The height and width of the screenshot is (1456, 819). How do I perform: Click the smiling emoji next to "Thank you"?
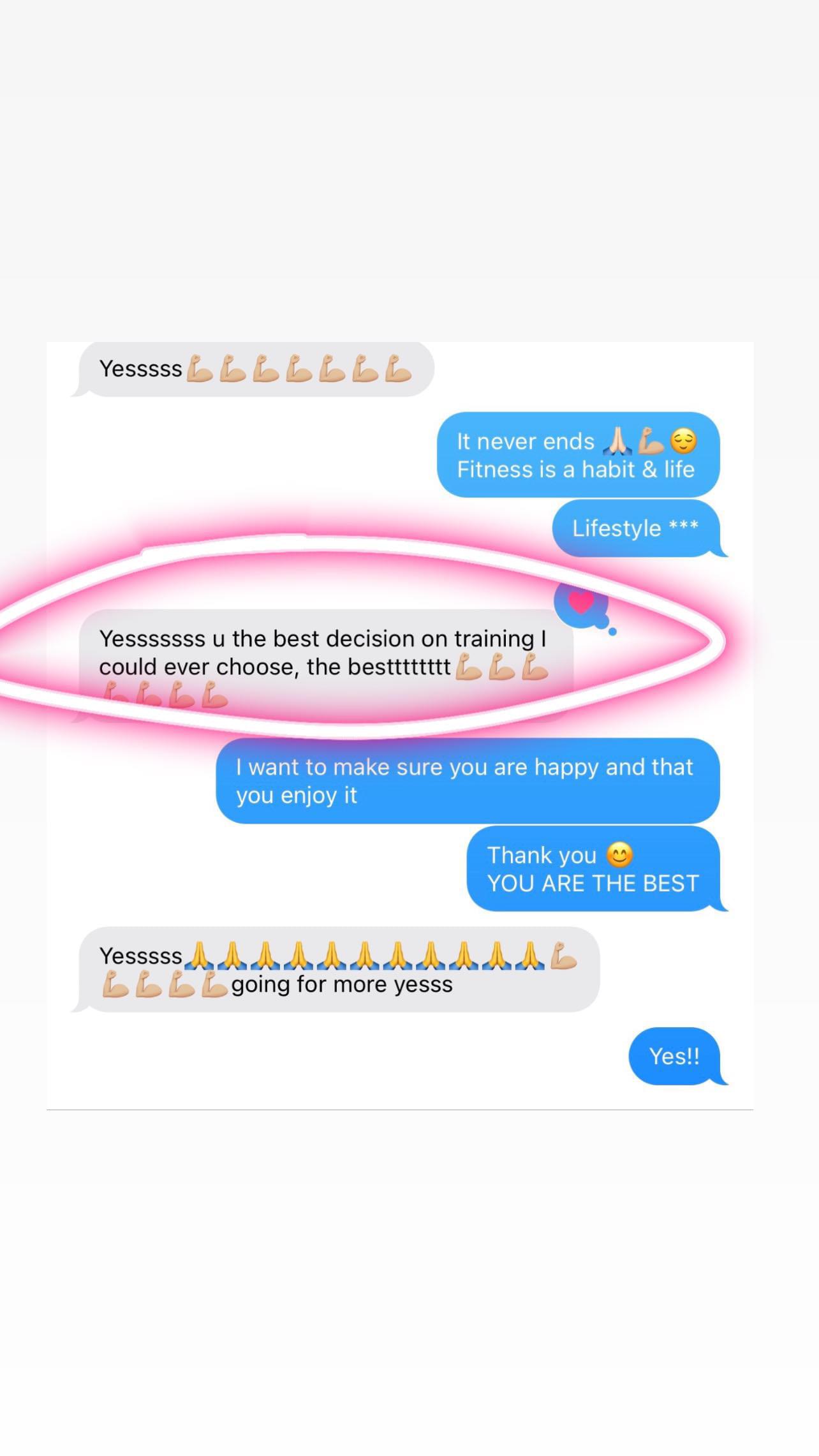(619, 855)
